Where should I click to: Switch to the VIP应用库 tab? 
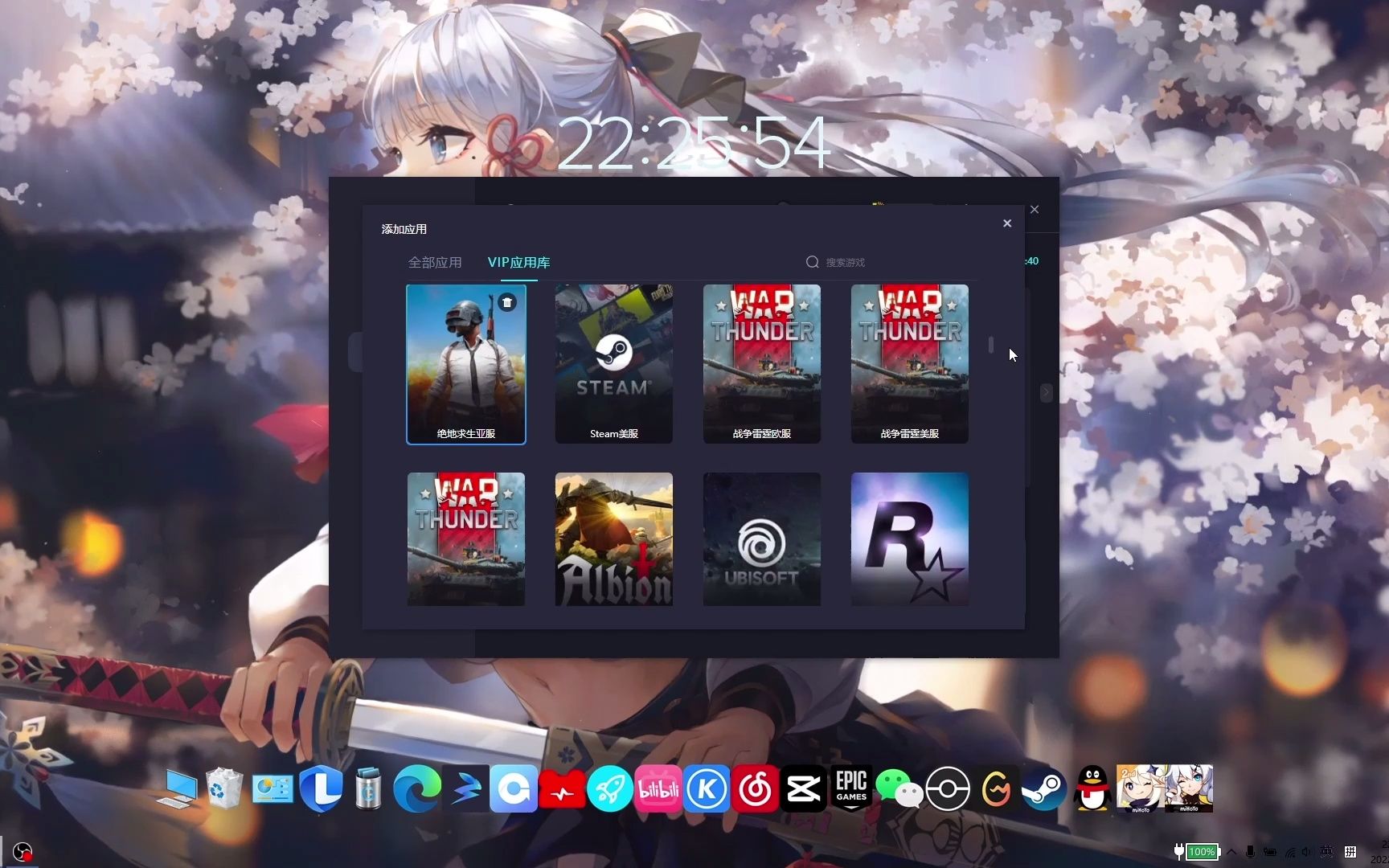519,262
